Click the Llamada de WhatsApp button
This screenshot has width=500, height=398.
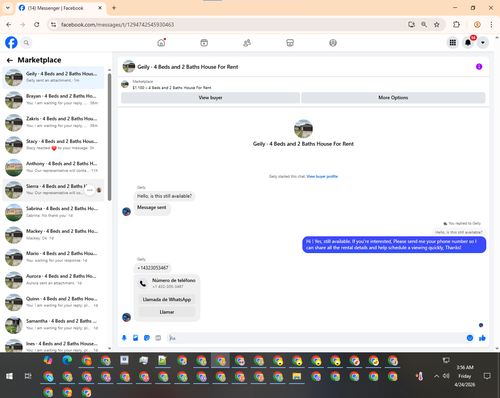(x=167, y=299)
